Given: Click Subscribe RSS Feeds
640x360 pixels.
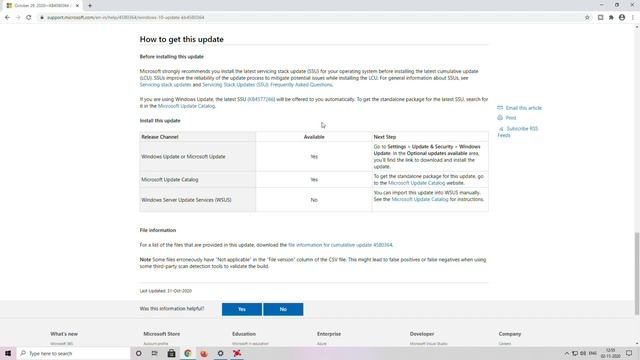Looking at the screenshot, I should pos(518,132).
